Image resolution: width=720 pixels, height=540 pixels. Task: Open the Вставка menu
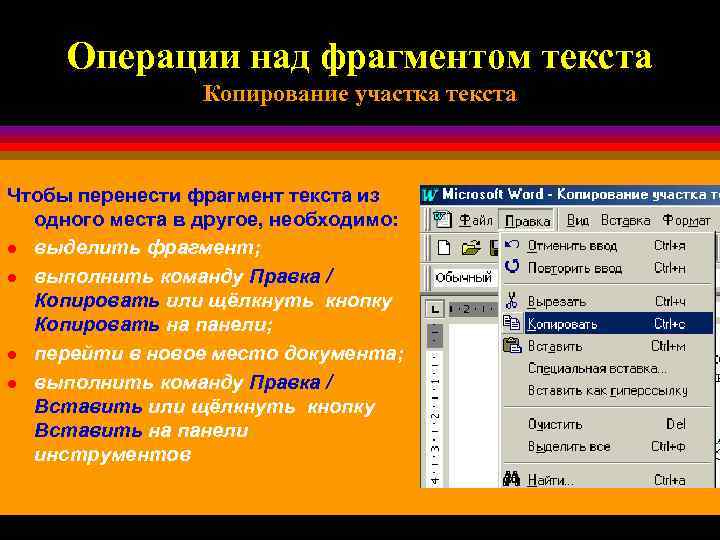(x=625, y=221)
